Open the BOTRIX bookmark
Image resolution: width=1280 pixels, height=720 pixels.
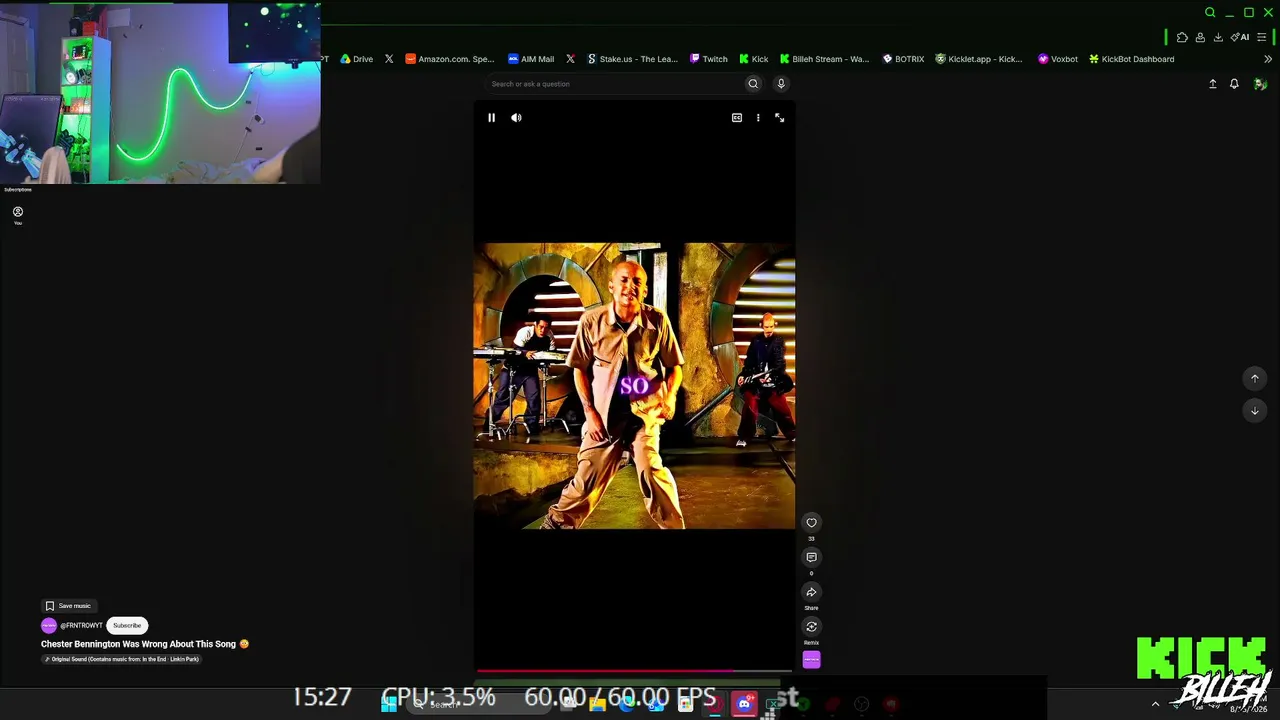point(903,59)
